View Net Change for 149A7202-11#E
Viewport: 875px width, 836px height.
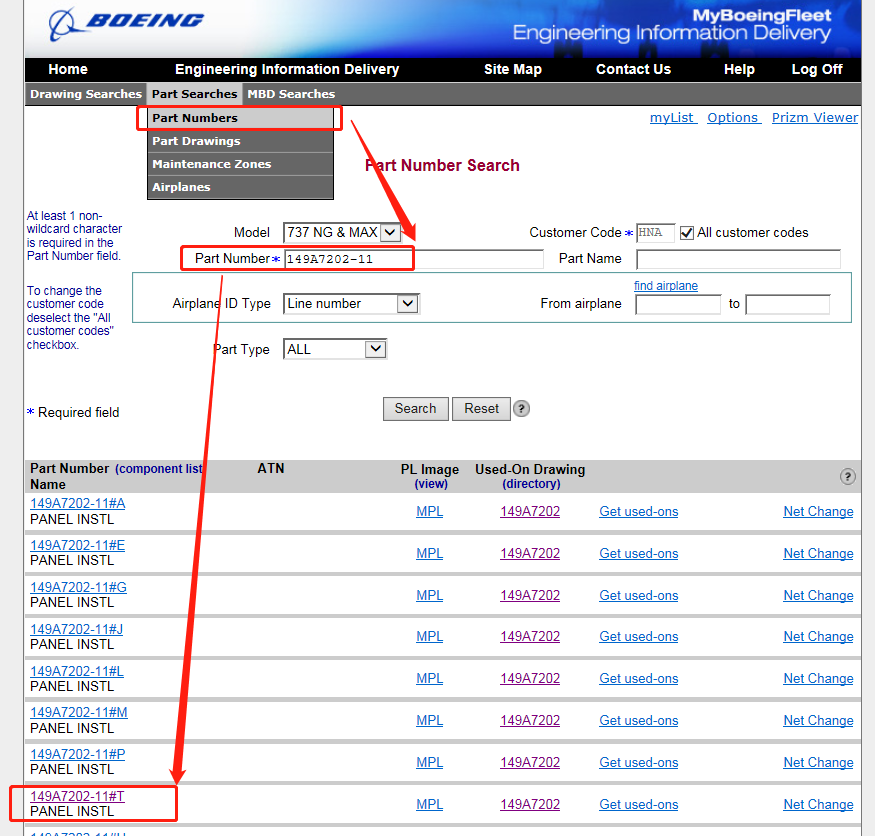pos(819,554)
